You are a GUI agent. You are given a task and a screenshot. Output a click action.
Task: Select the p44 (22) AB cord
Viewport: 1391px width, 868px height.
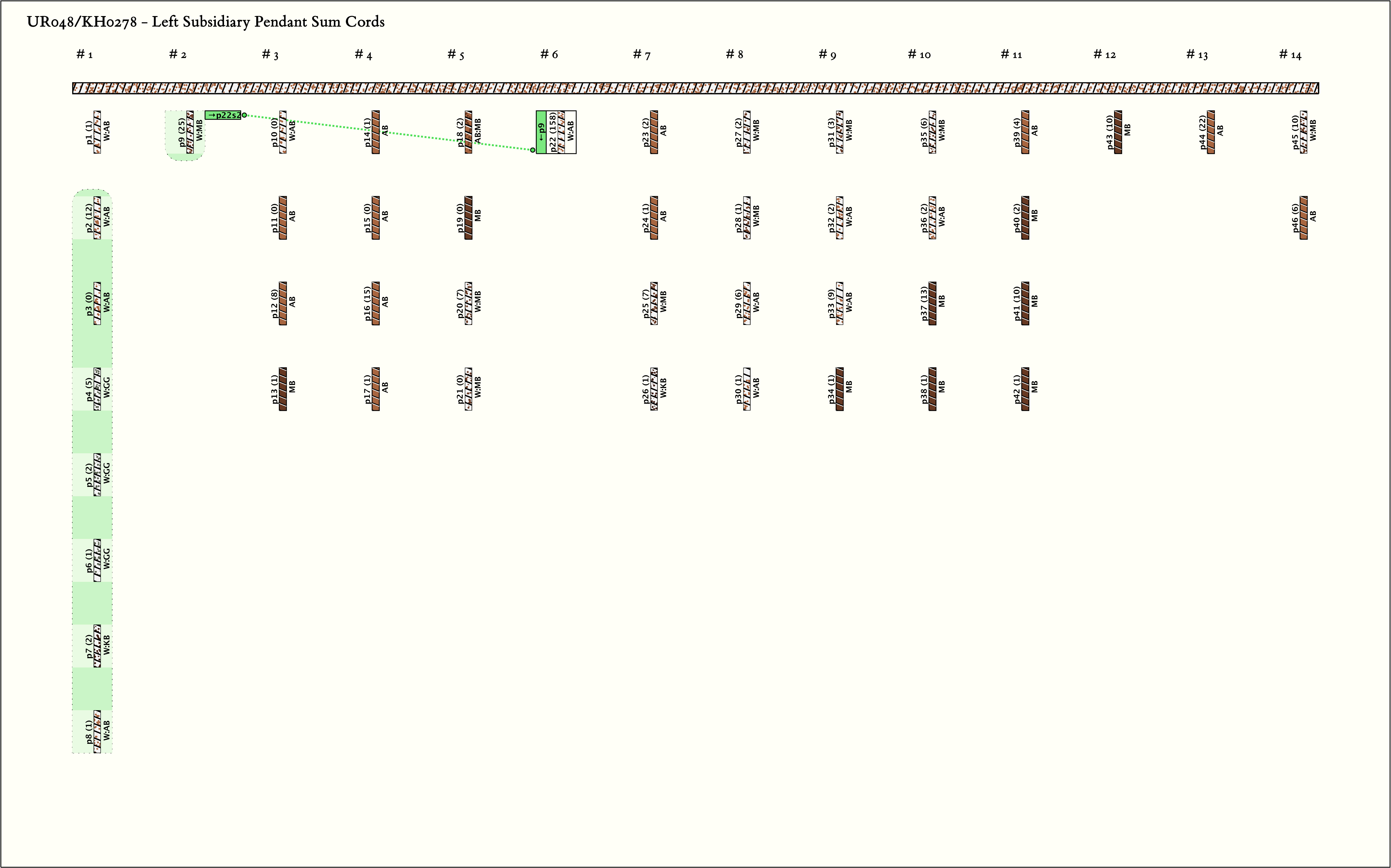point(1211,132)
